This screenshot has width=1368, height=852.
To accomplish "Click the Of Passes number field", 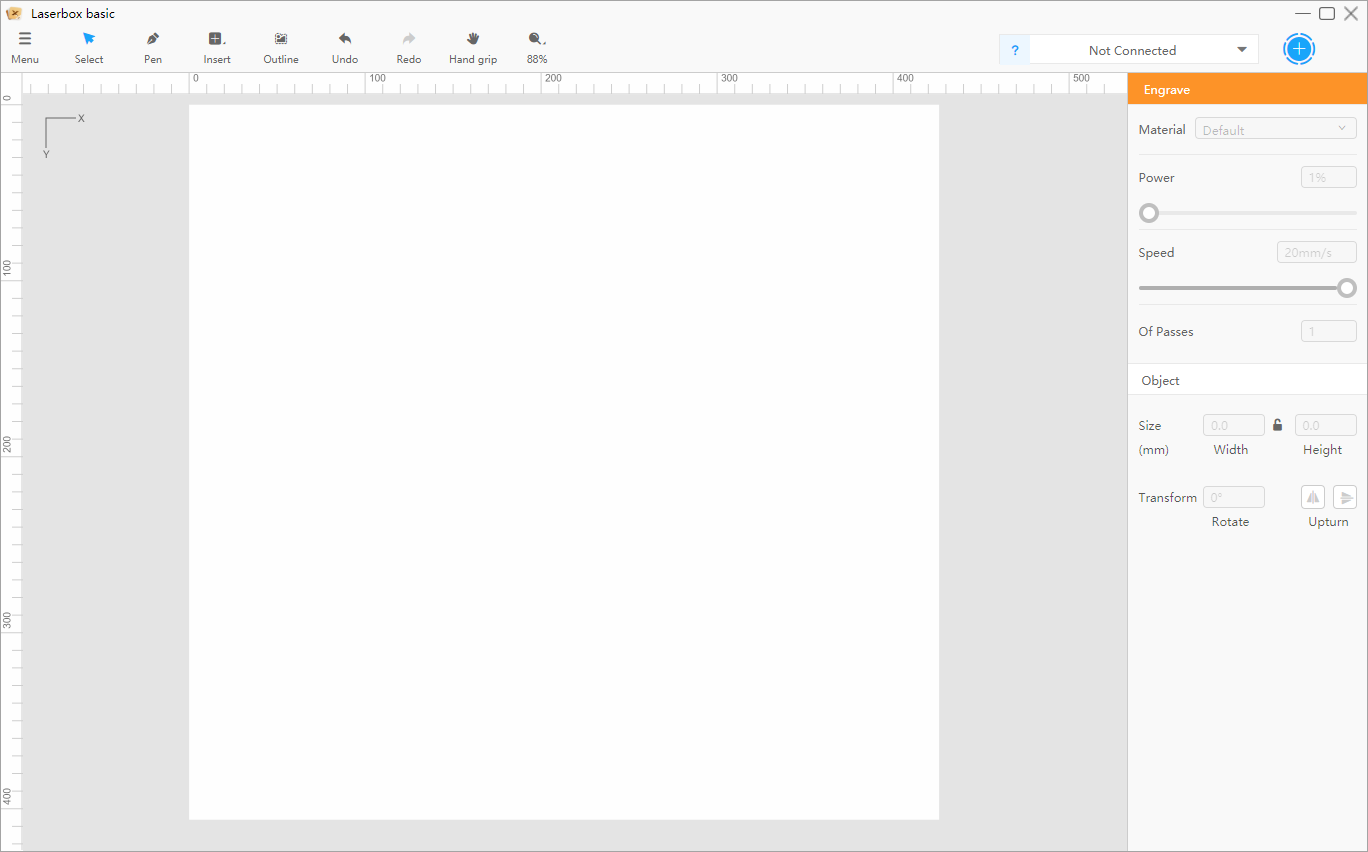I will [1329, 331].
